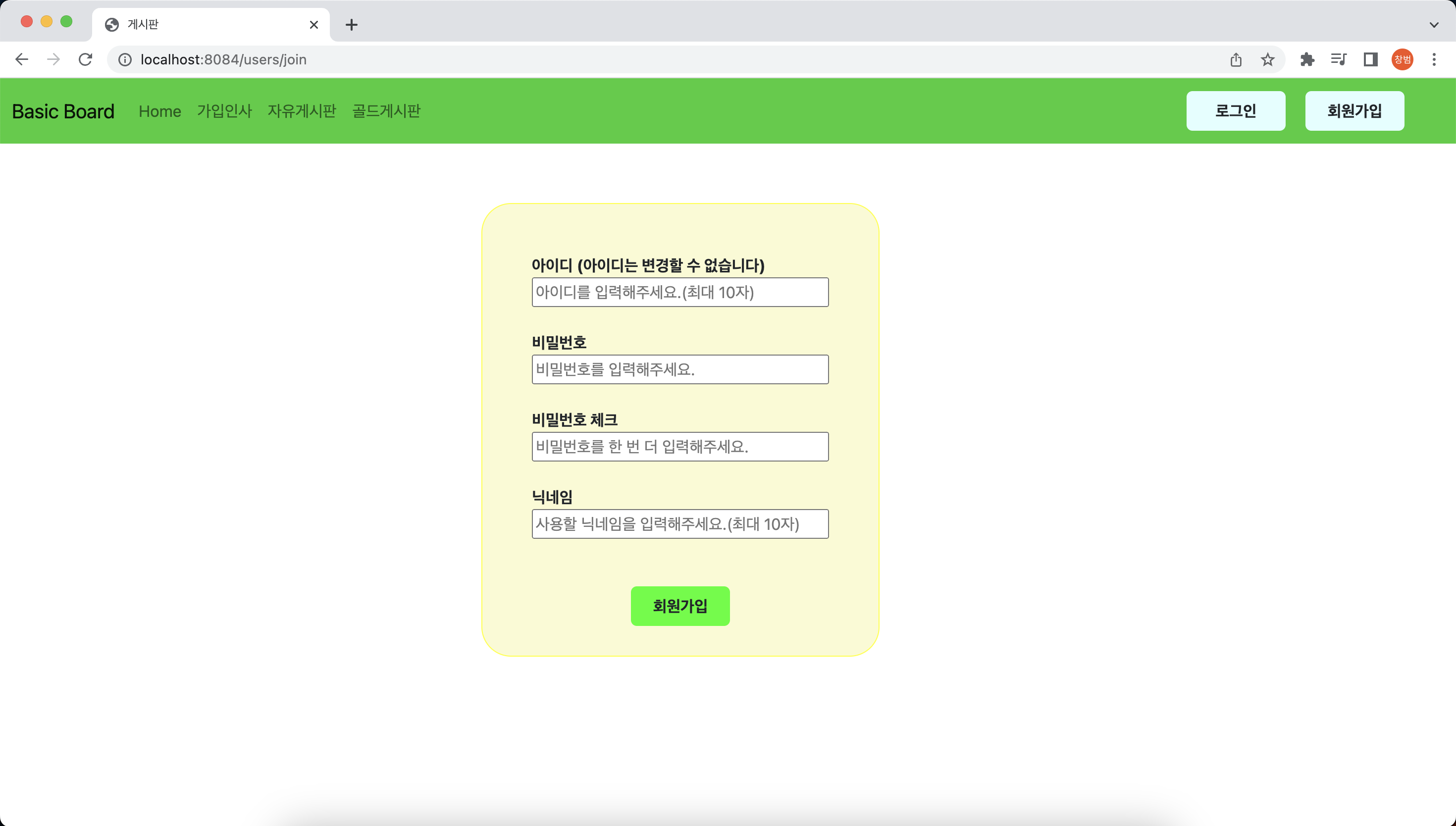Expand the tab search chevron
This screenshot has width=1456, height=826.
click(x=1434, y=24)
